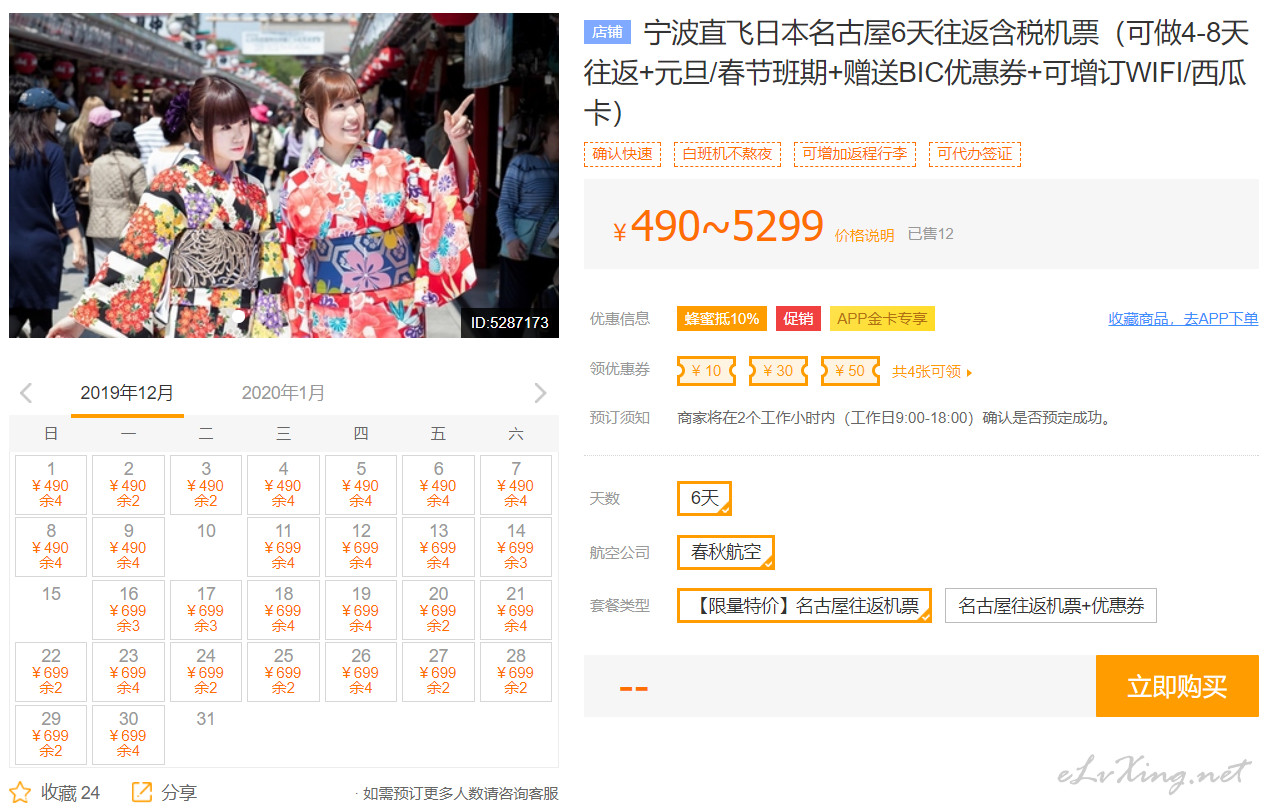Pick December 5 in calendar
This screenshot has height=807, width=1262.
(x=361, y=485)
